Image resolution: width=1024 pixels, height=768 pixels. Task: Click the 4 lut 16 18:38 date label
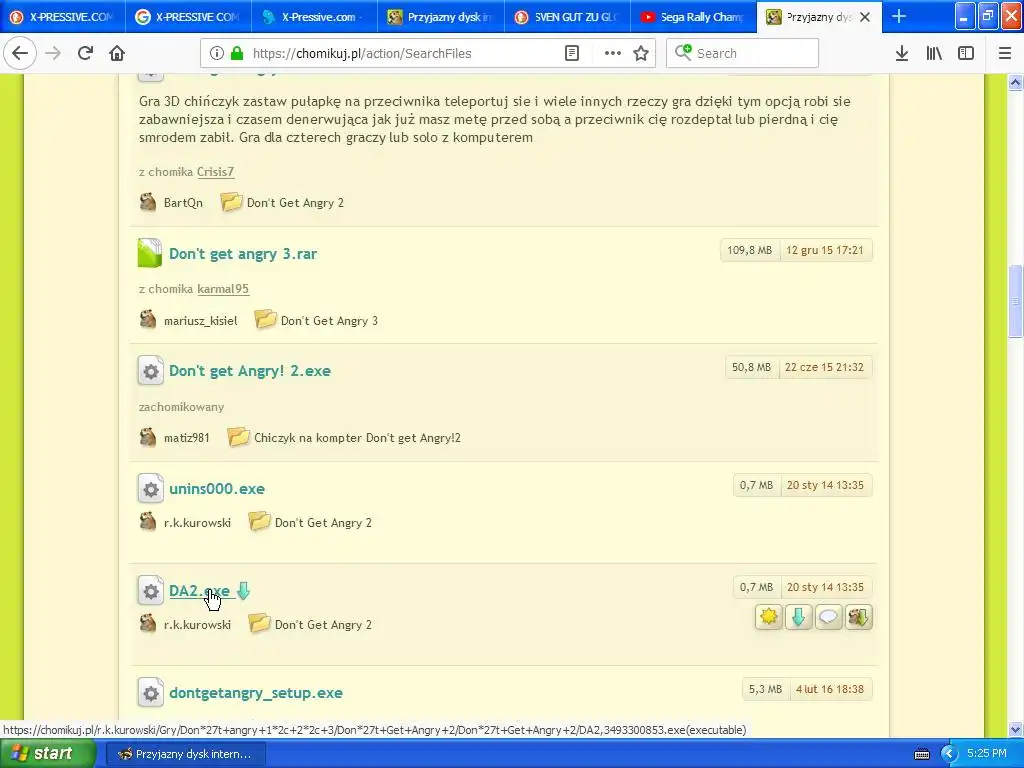pos(829,689)
